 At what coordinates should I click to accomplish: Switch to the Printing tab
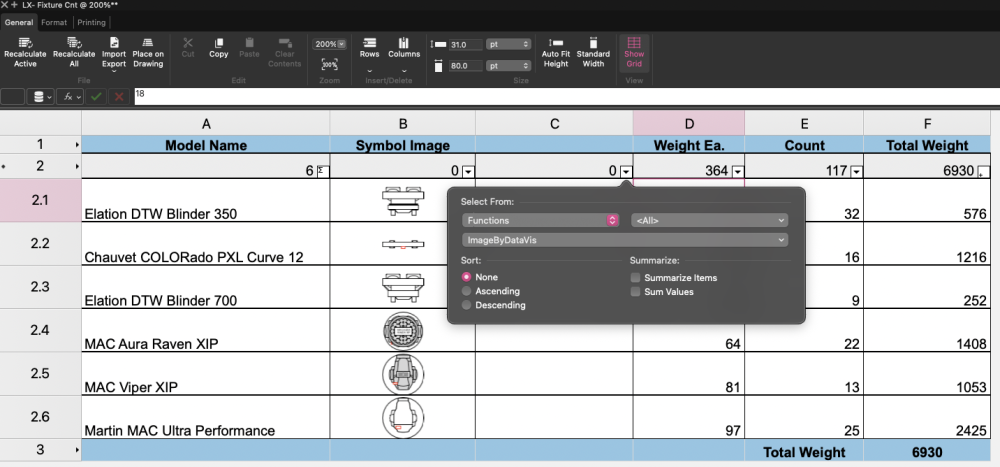(x=91, y=22)
